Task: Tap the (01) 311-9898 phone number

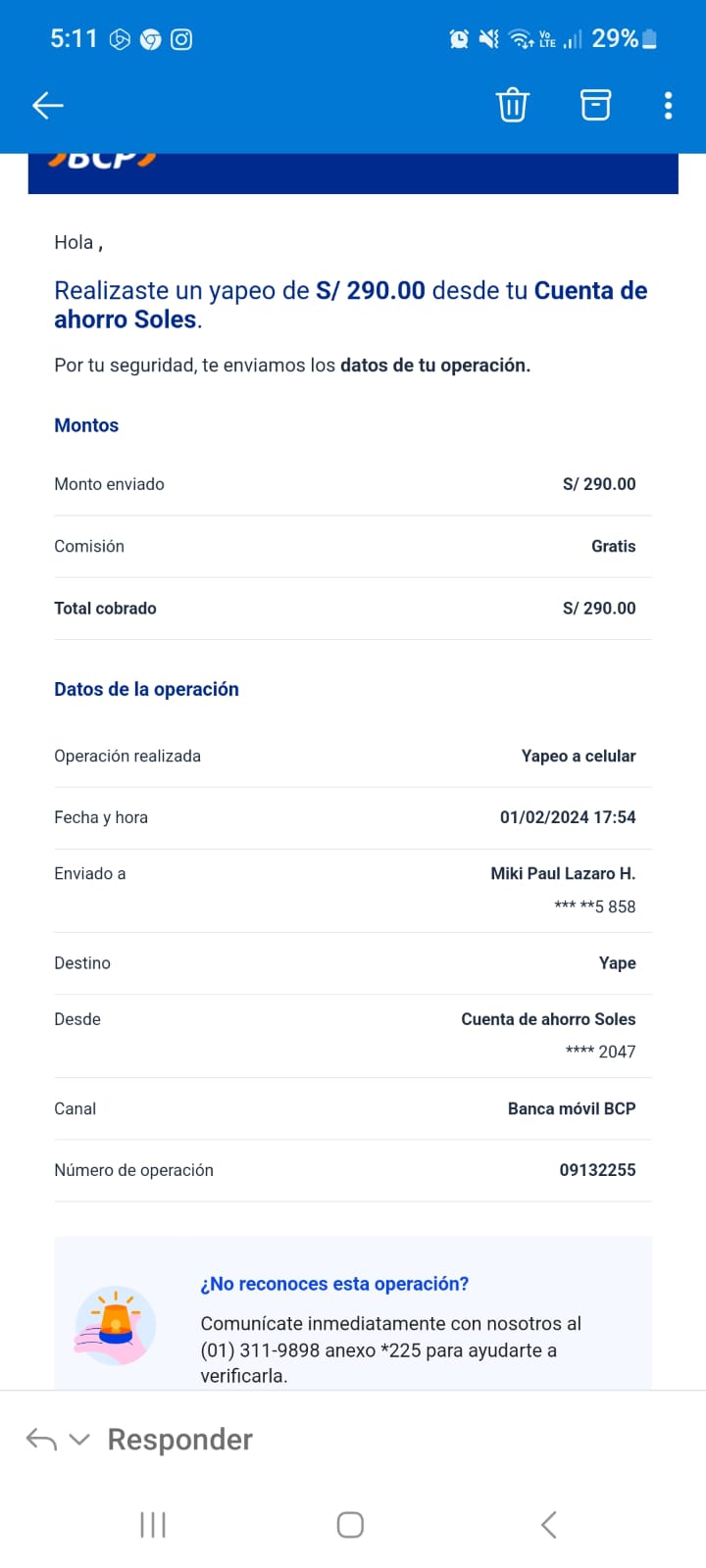Action: pyautogui.click(x=260, y=1350)
